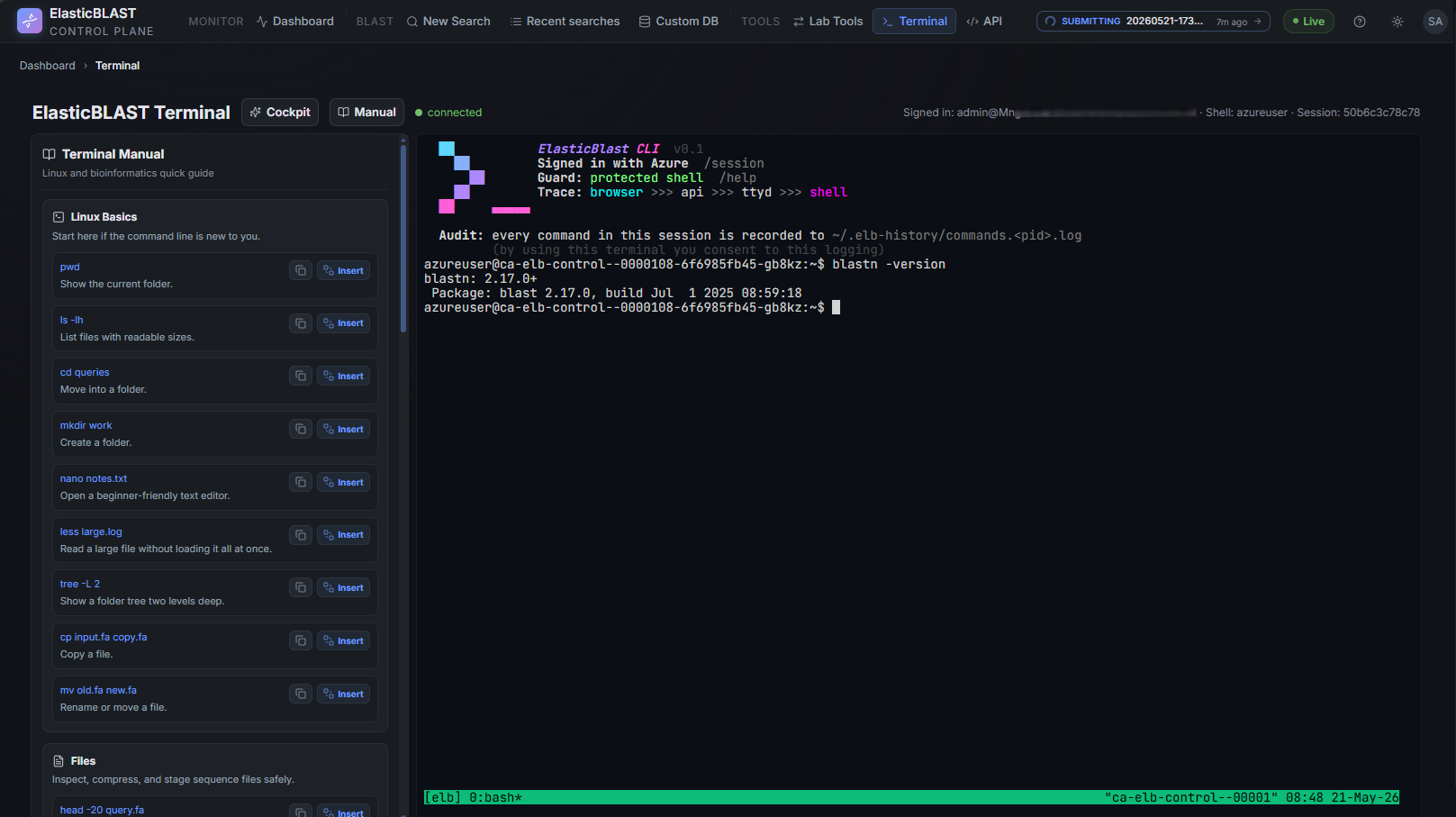Copy the nano notes.txt command

[301, 482]
